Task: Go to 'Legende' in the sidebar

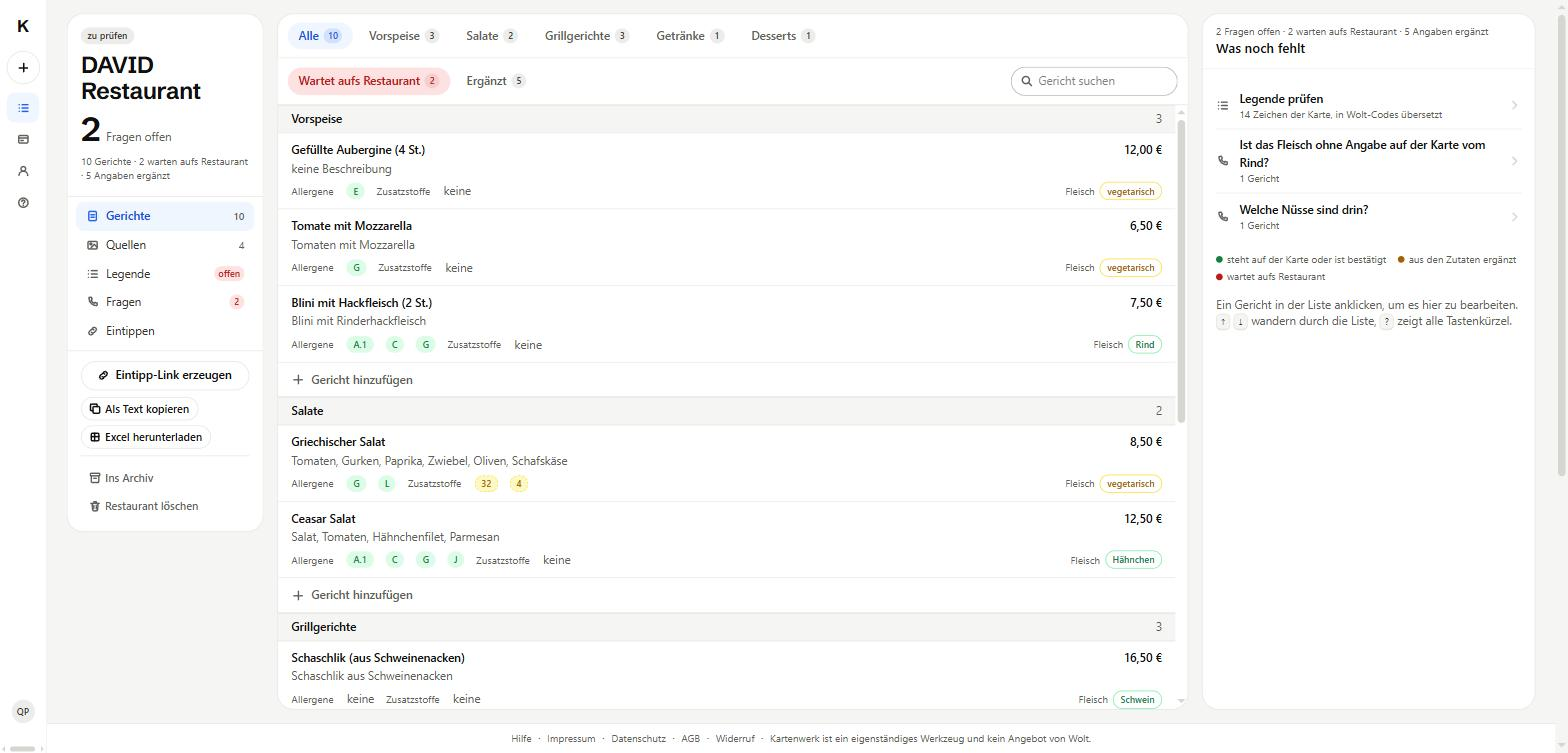Action: (x=165, y=274)
